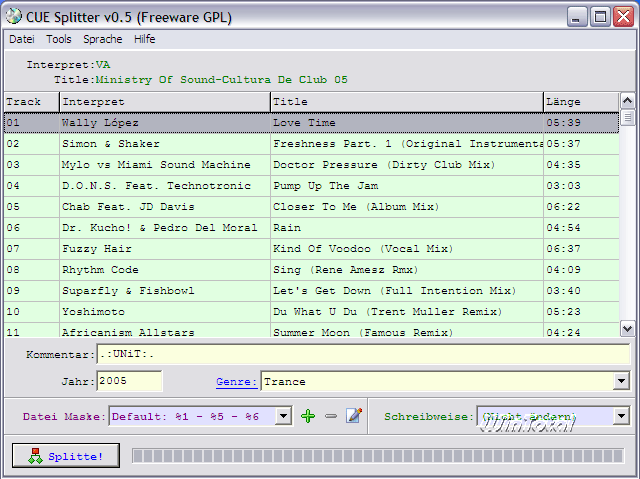Select the Love Time title cell

407,123
